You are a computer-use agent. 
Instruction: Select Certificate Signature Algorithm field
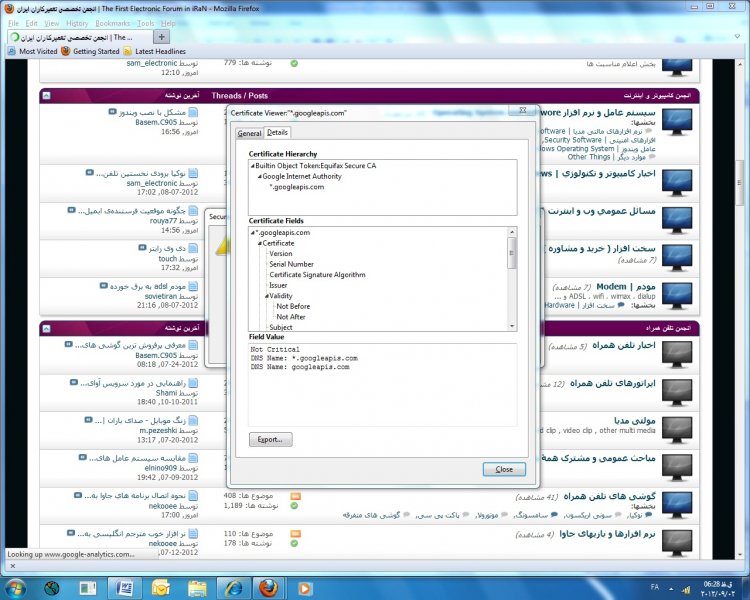pyautogui.click(x=317, y=275)
